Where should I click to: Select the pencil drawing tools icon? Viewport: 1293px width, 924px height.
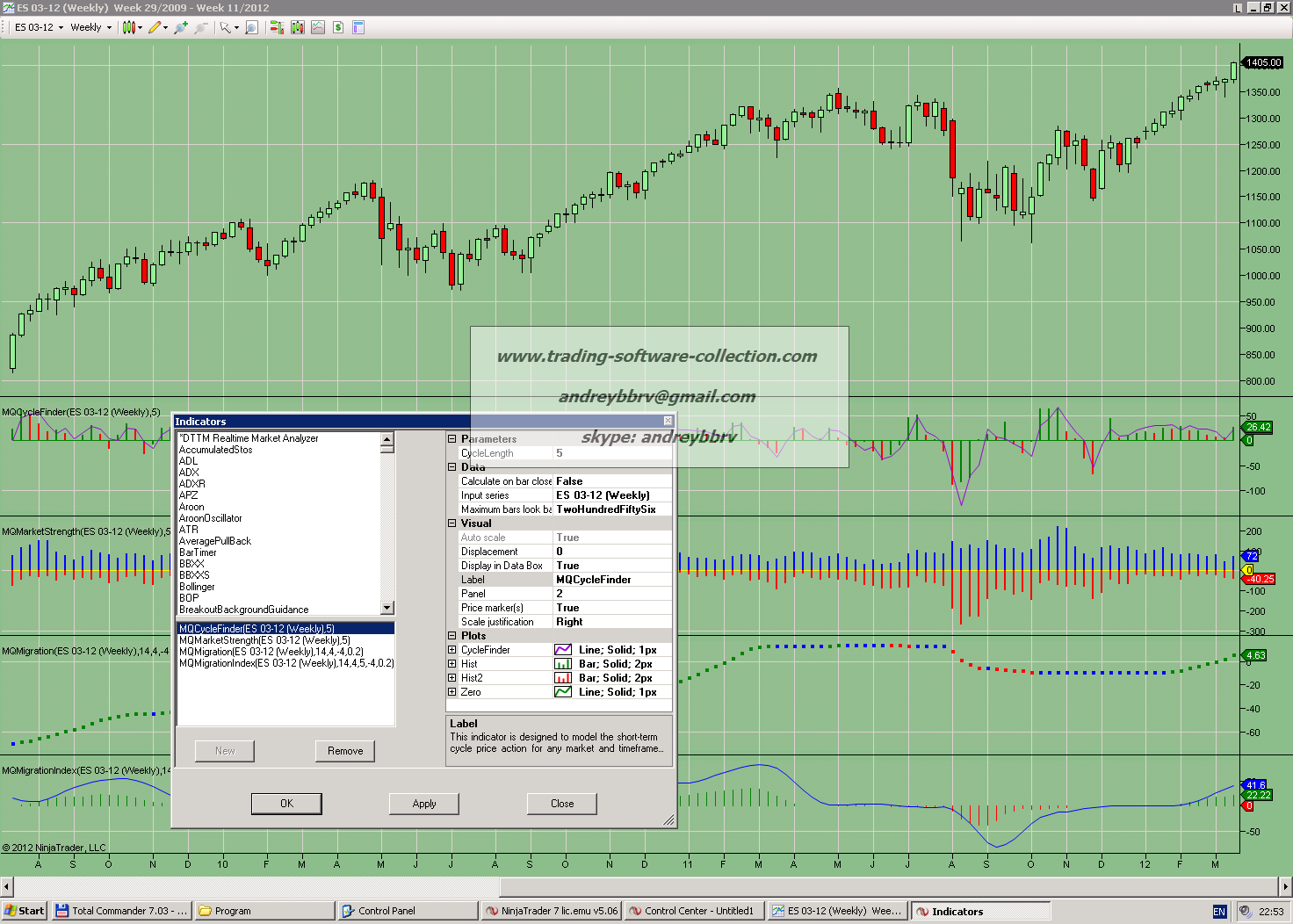click(155, 27)
